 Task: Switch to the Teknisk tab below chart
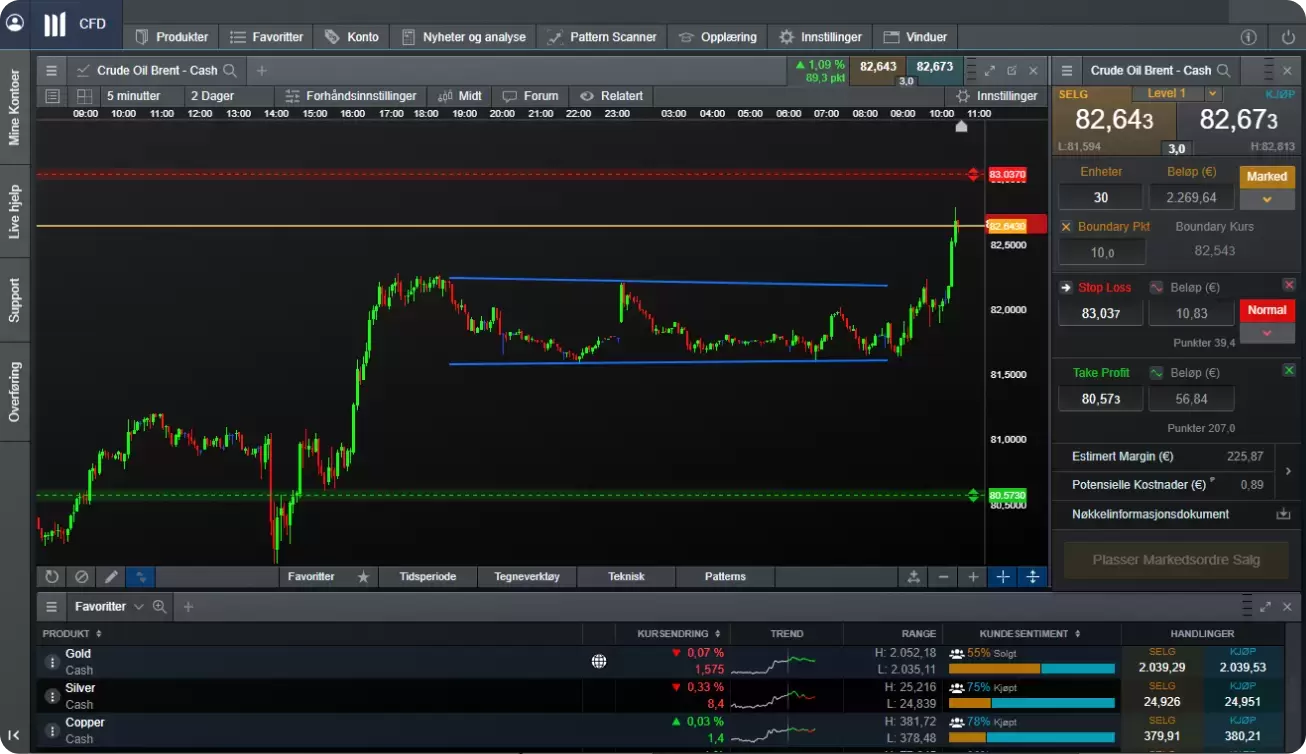(626, 577)
